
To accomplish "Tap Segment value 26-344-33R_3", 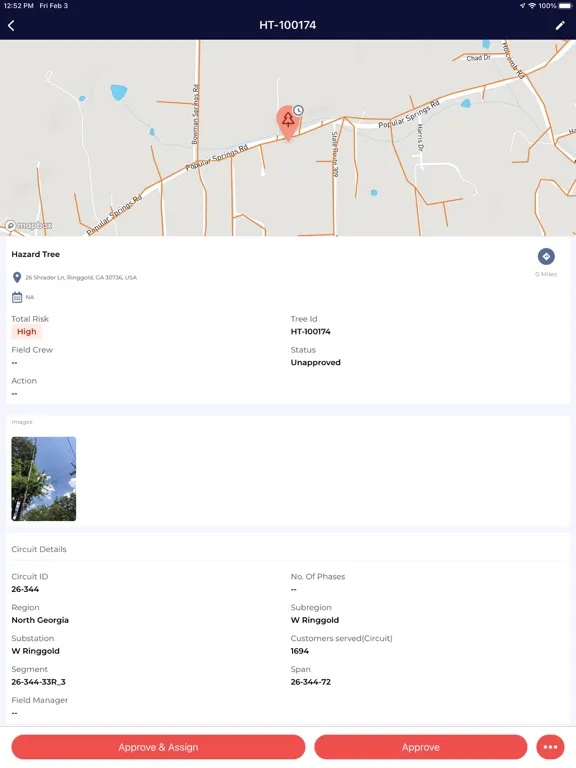I will [x=38, y=682].
